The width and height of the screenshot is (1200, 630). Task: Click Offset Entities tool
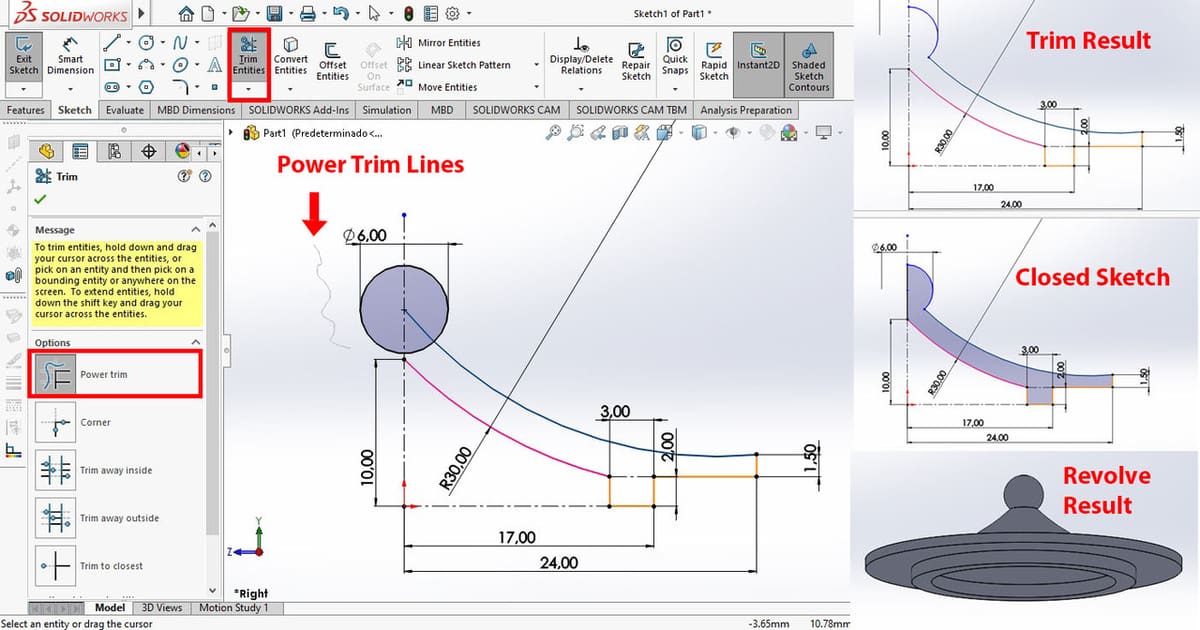pyautogui.click(x=332, y=62)
